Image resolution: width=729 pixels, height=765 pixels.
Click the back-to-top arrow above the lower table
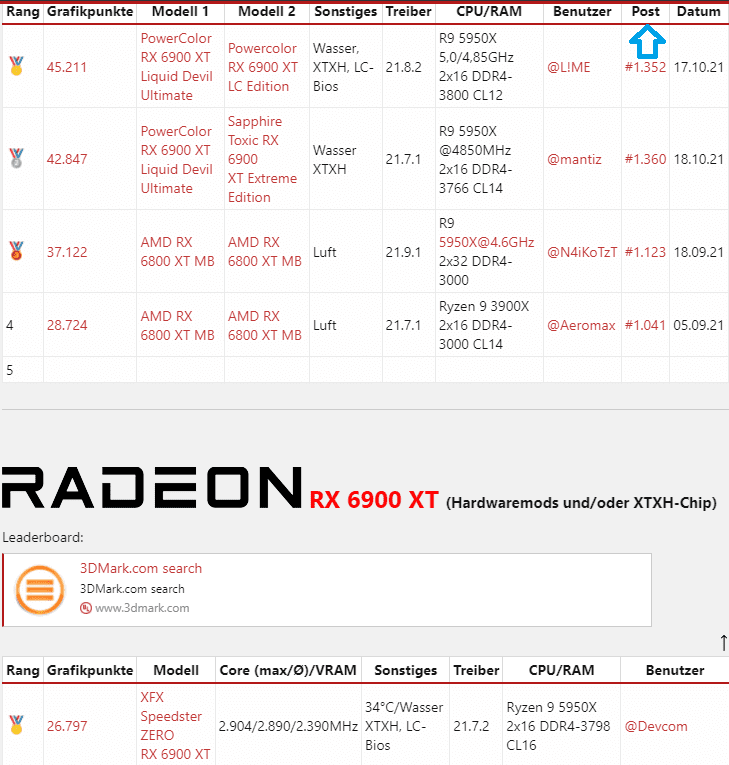click(x=724, y=643)
